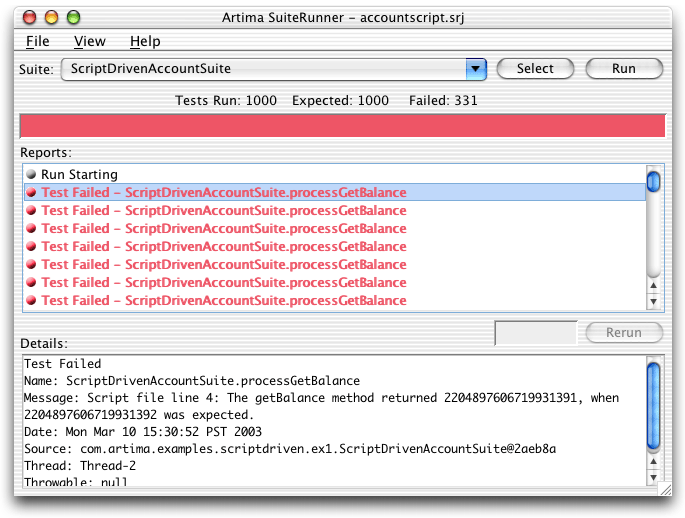
Task: Open the View menu
Action: click(90, 41)
